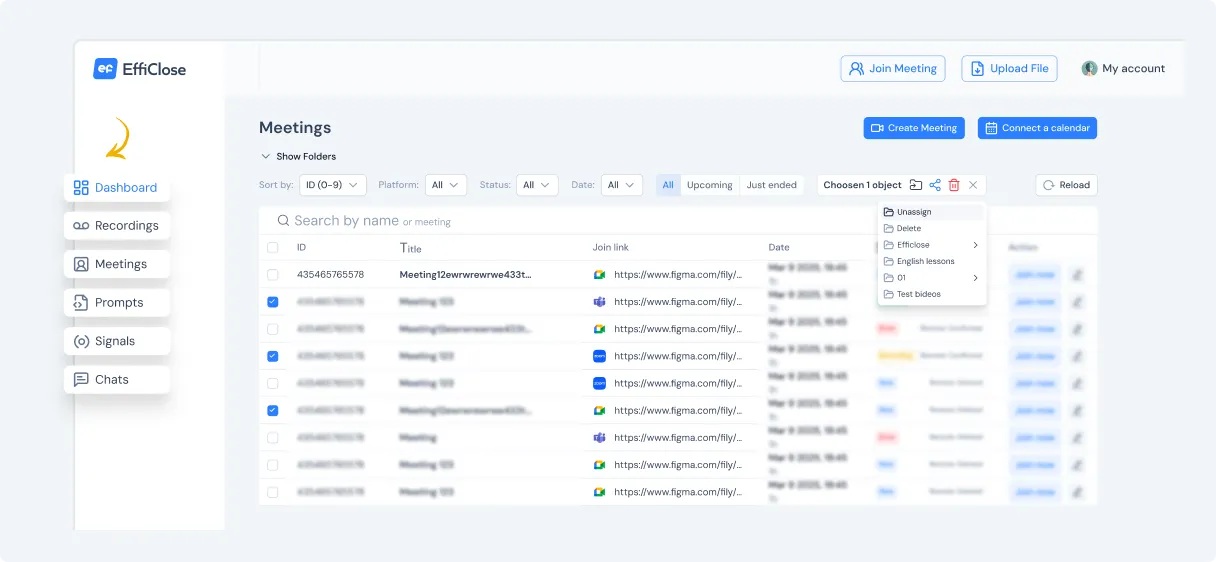Open the Platform filter dropdown

(x=446, y=185)
